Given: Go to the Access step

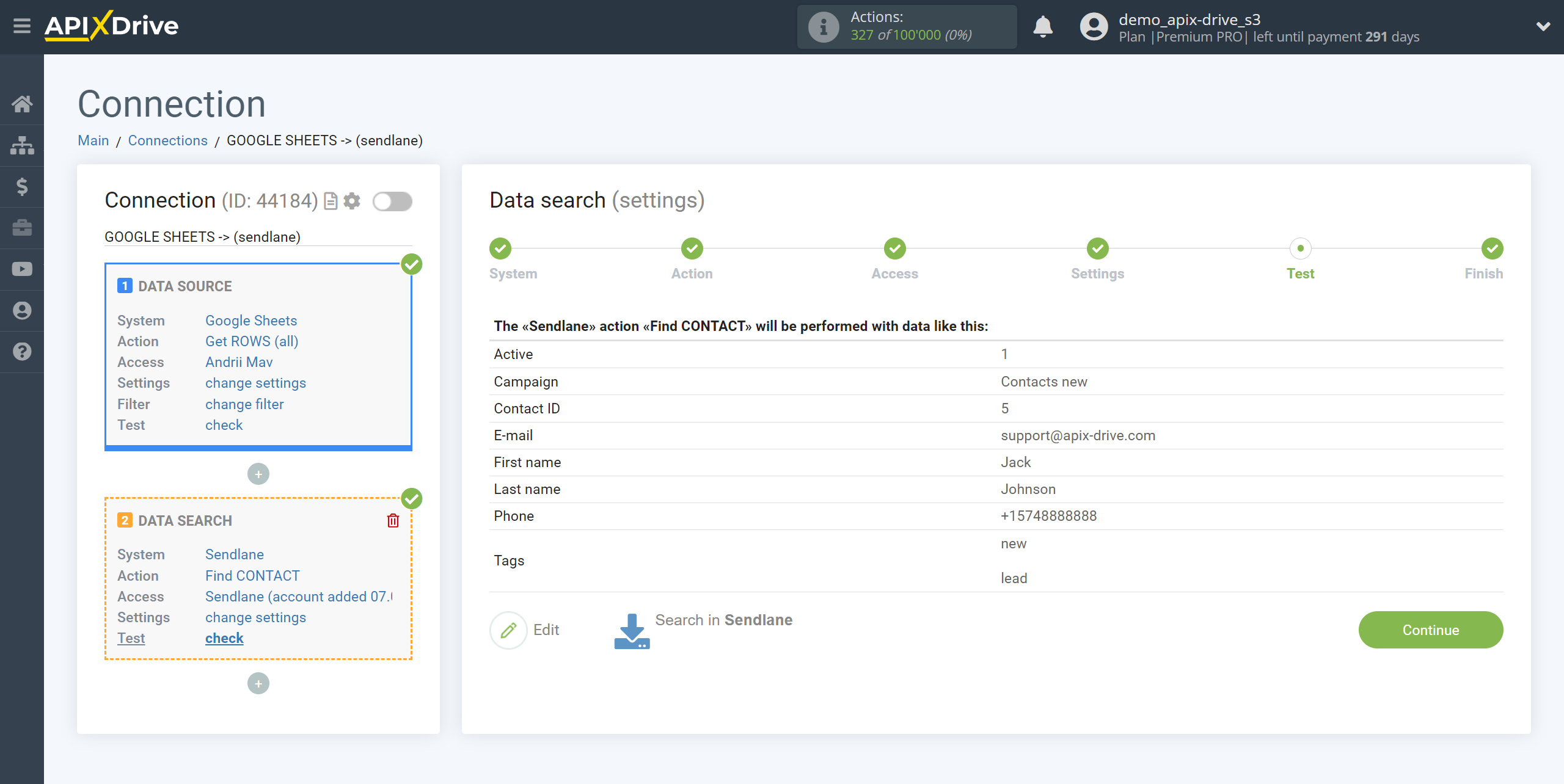Looking at the screenshot, I should pos(895,249).
